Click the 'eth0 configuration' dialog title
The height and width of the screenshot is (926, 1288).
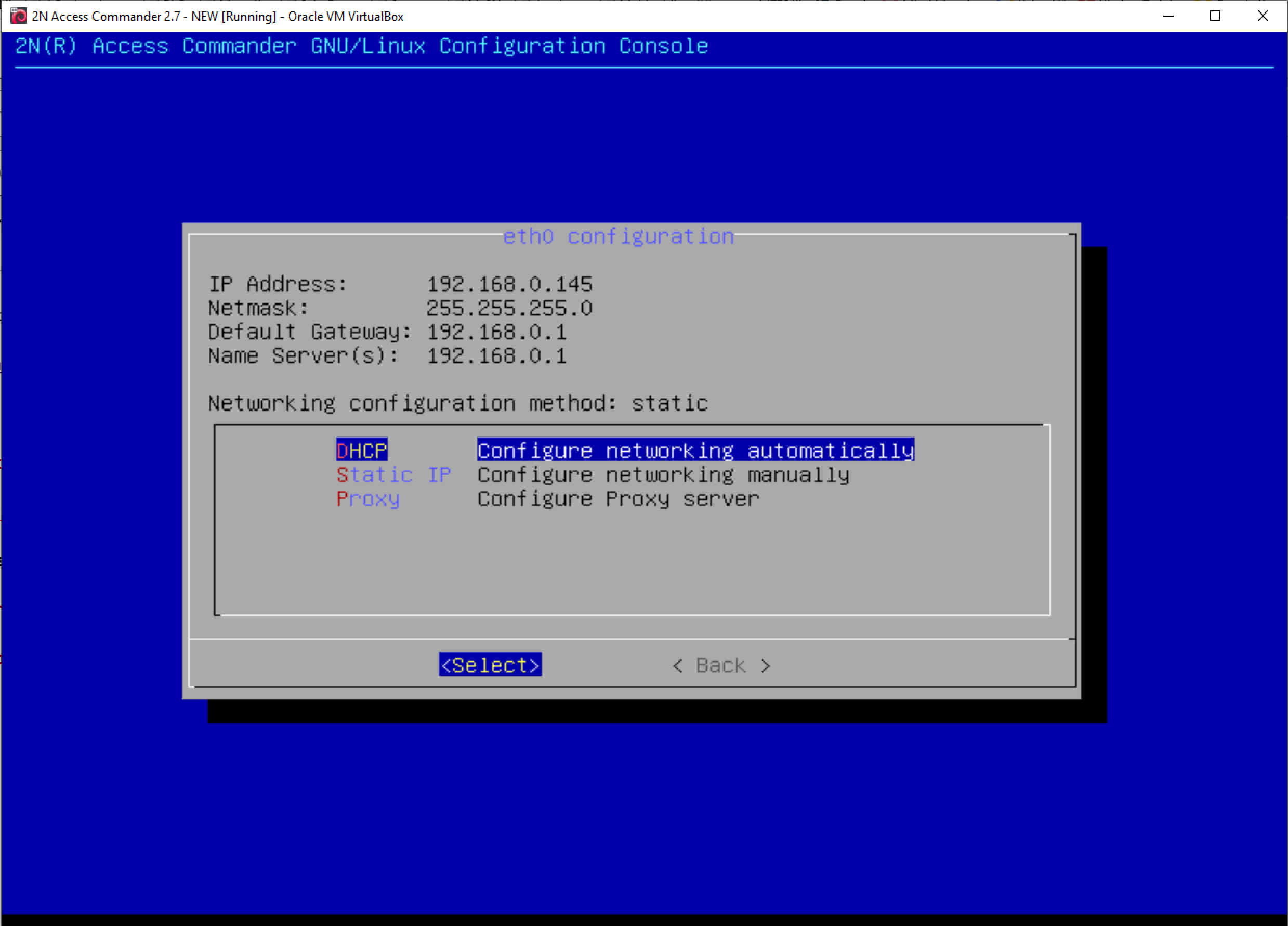coord(619,236)
